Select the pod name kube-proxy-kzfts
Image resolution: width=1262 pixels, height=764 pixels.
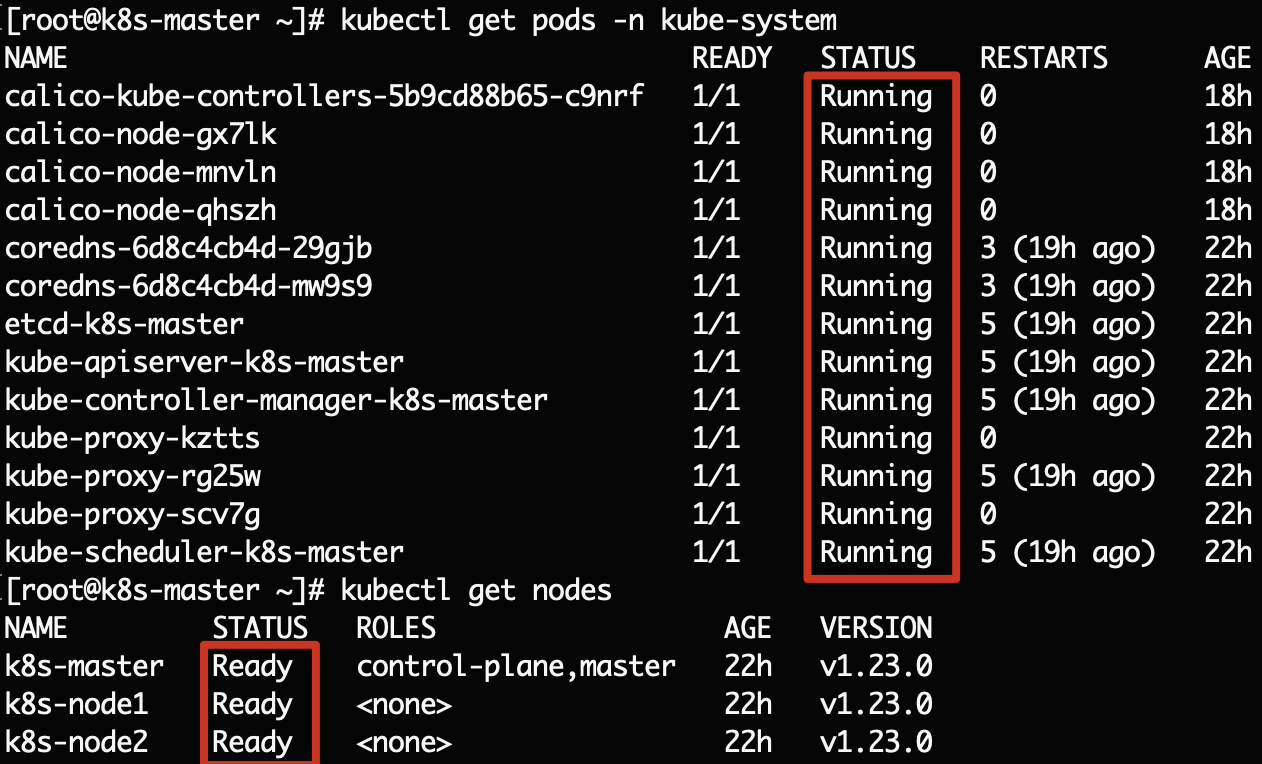(133, 438)
